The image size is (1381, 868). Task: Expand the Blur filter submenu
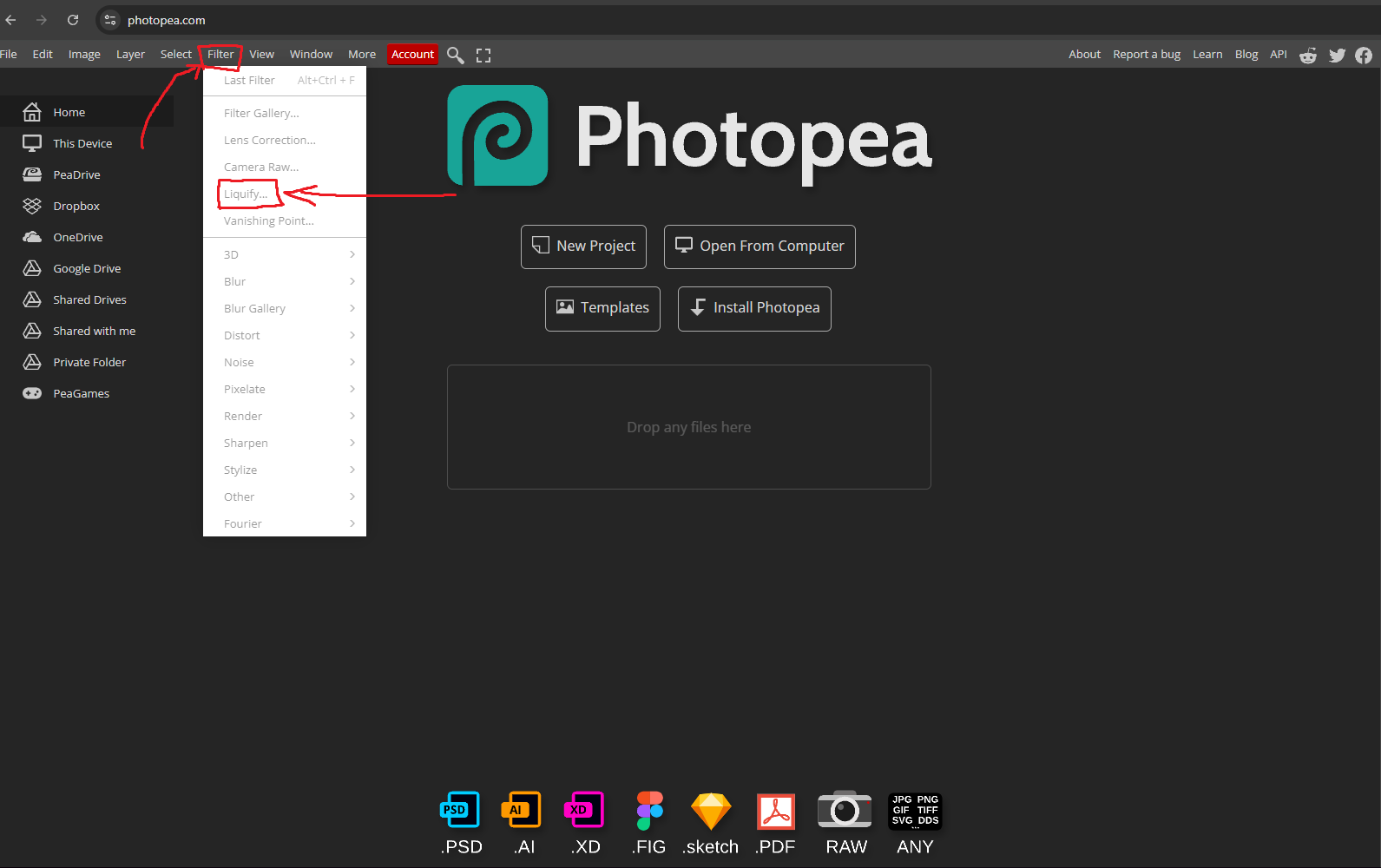(x=285, y=281)
